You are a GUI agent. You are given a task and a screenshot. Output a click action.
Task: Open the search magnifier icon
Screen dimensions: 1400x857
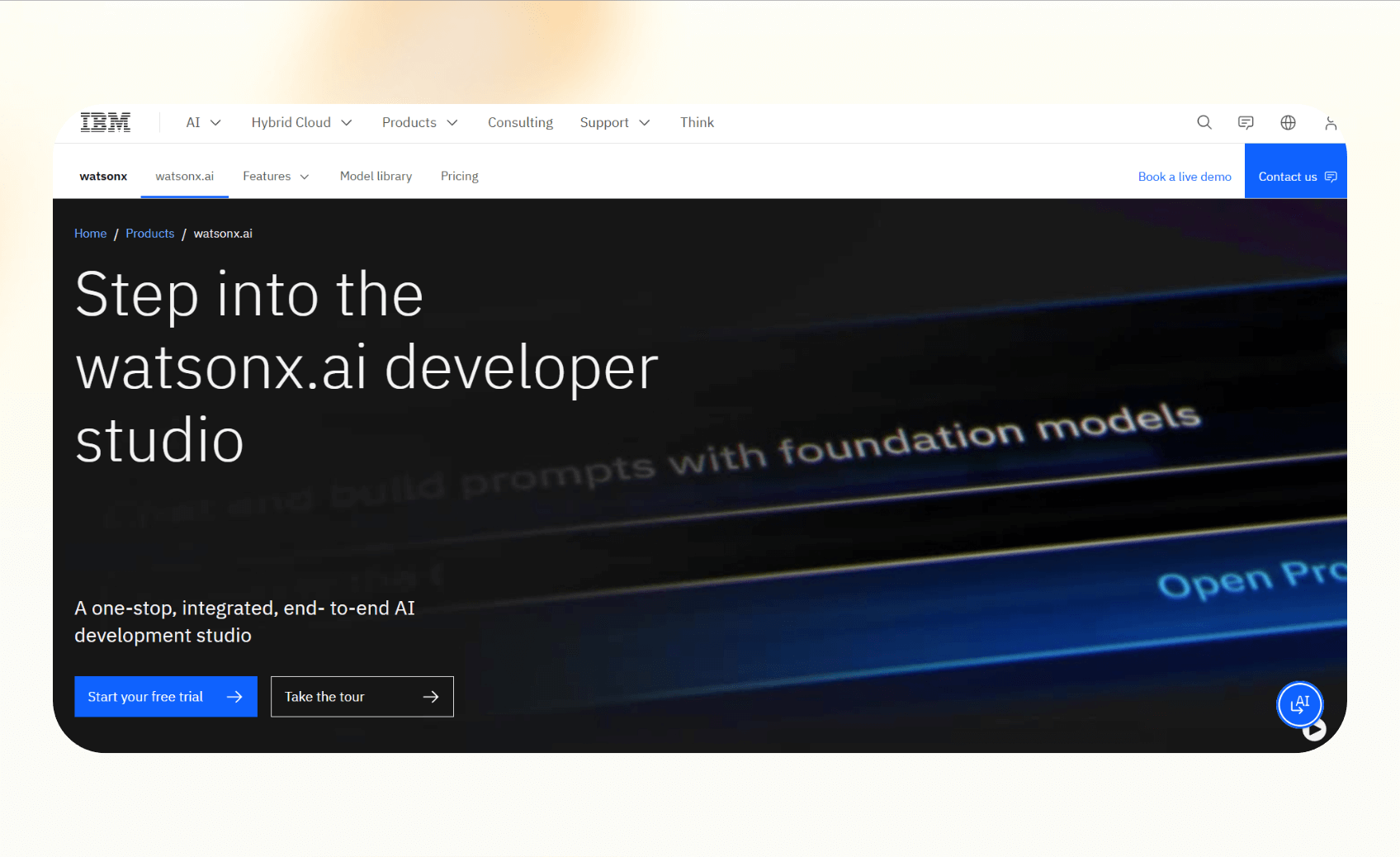pyautogui.click(x=1204, y=122)
